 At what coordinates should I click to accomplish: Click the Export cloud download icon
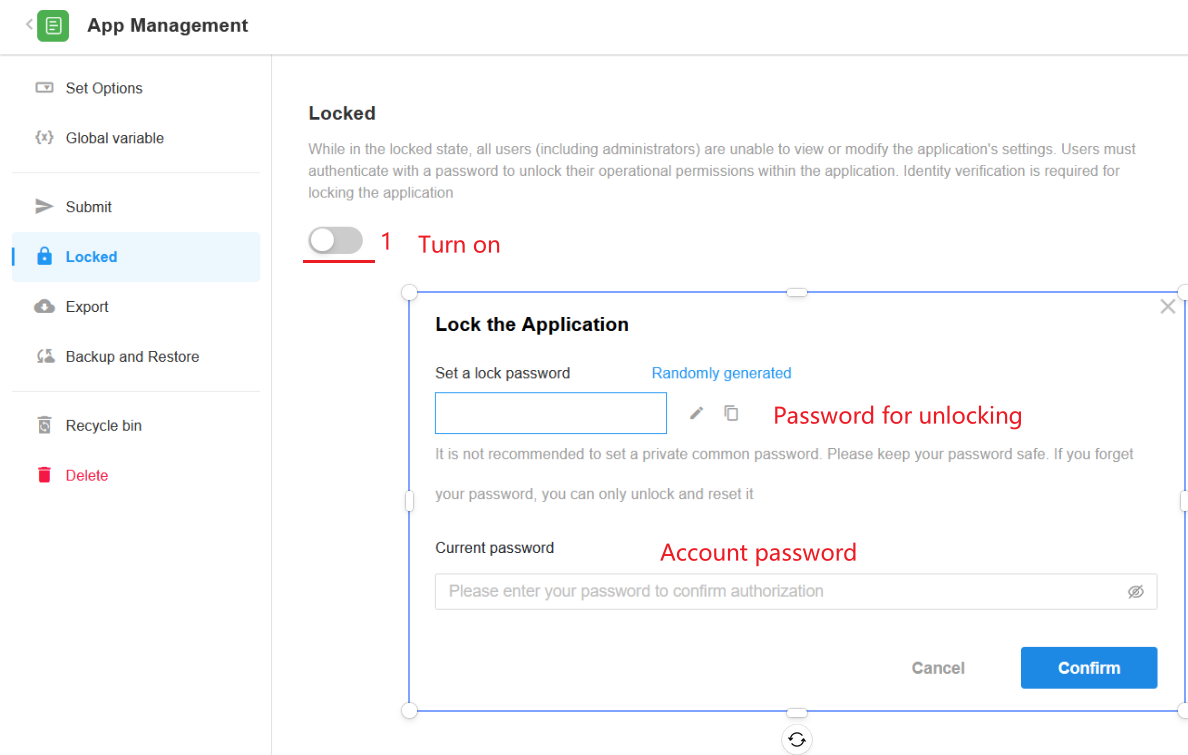tap(44, 307)
